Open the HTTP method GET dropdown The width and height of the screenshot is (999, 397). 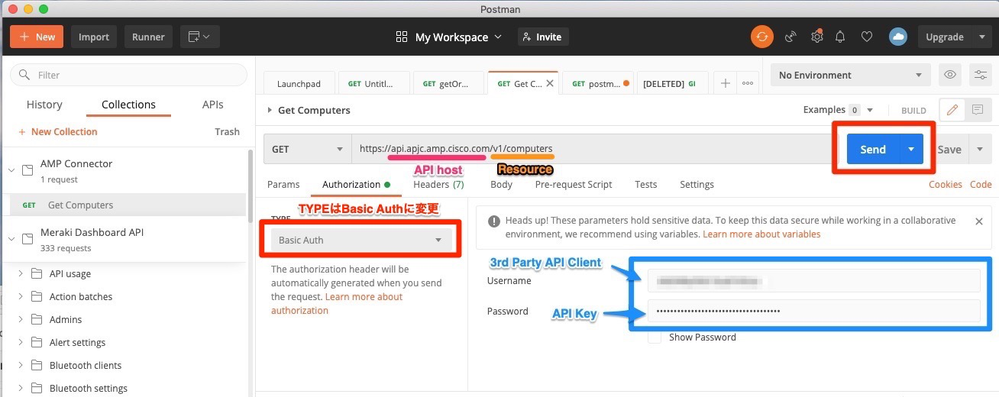click(x=306, y=149)
